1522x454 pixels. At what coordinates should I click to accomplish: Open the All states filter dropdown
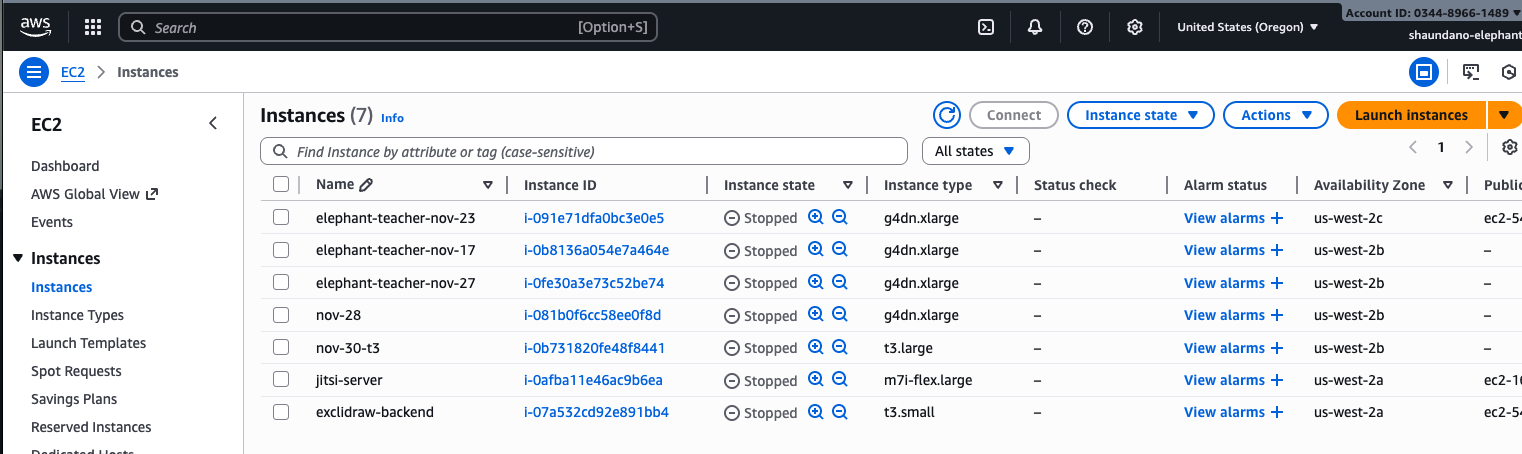tap(975, 151)
